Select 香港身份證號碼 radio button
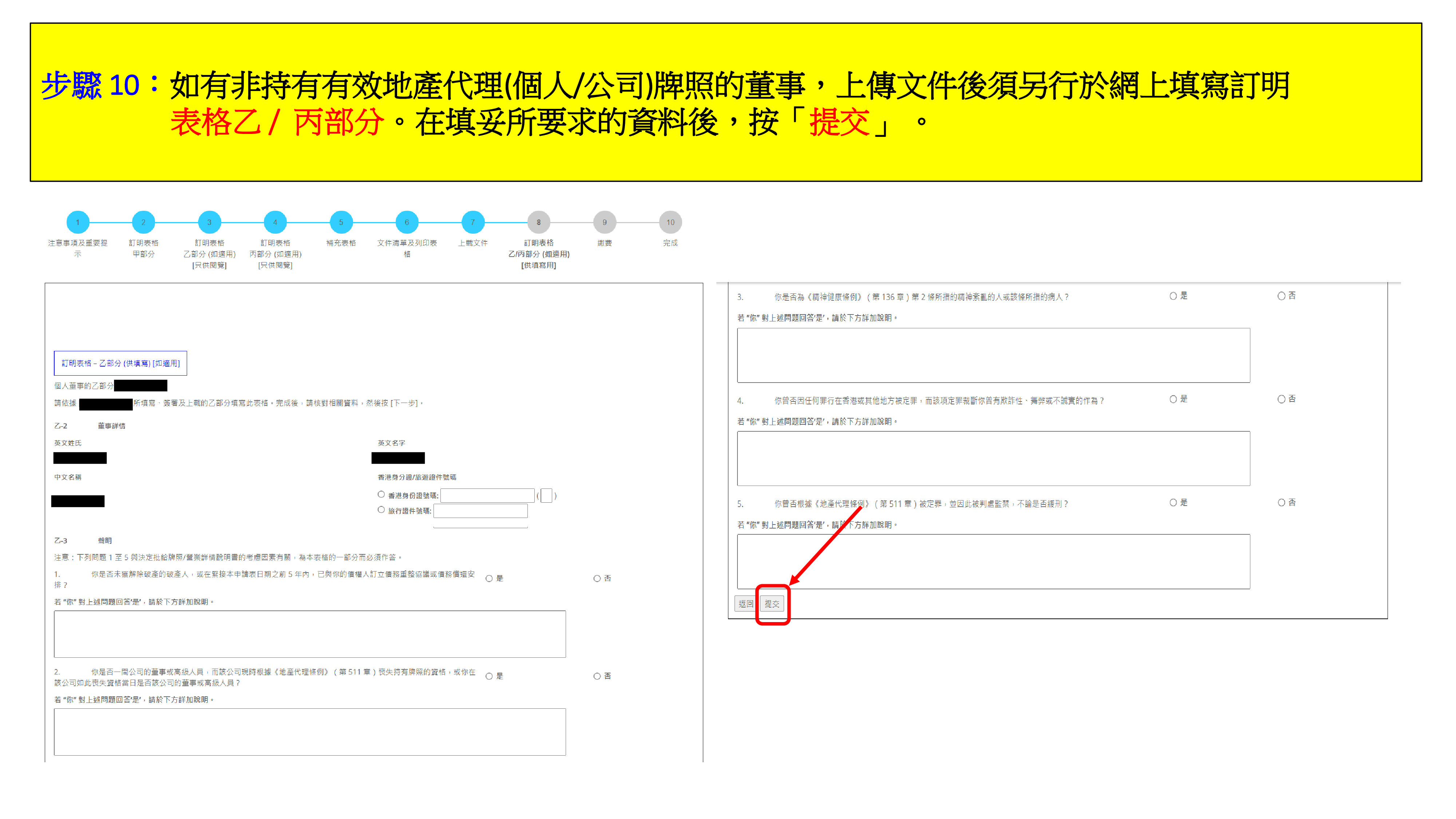The height and width of the screenshot is (819, 1456). point(381,495)
